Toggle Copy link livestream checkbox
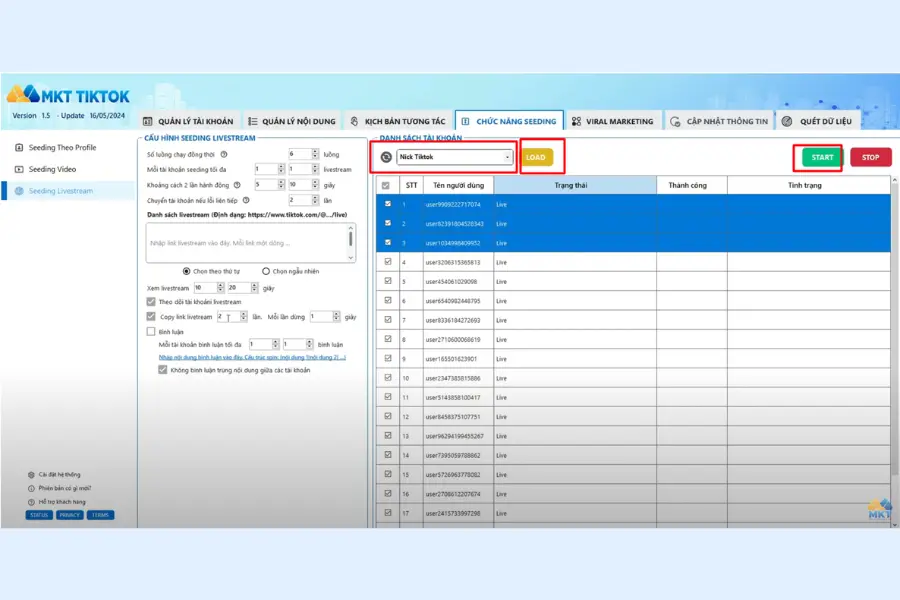 click(x=151, y=316)
